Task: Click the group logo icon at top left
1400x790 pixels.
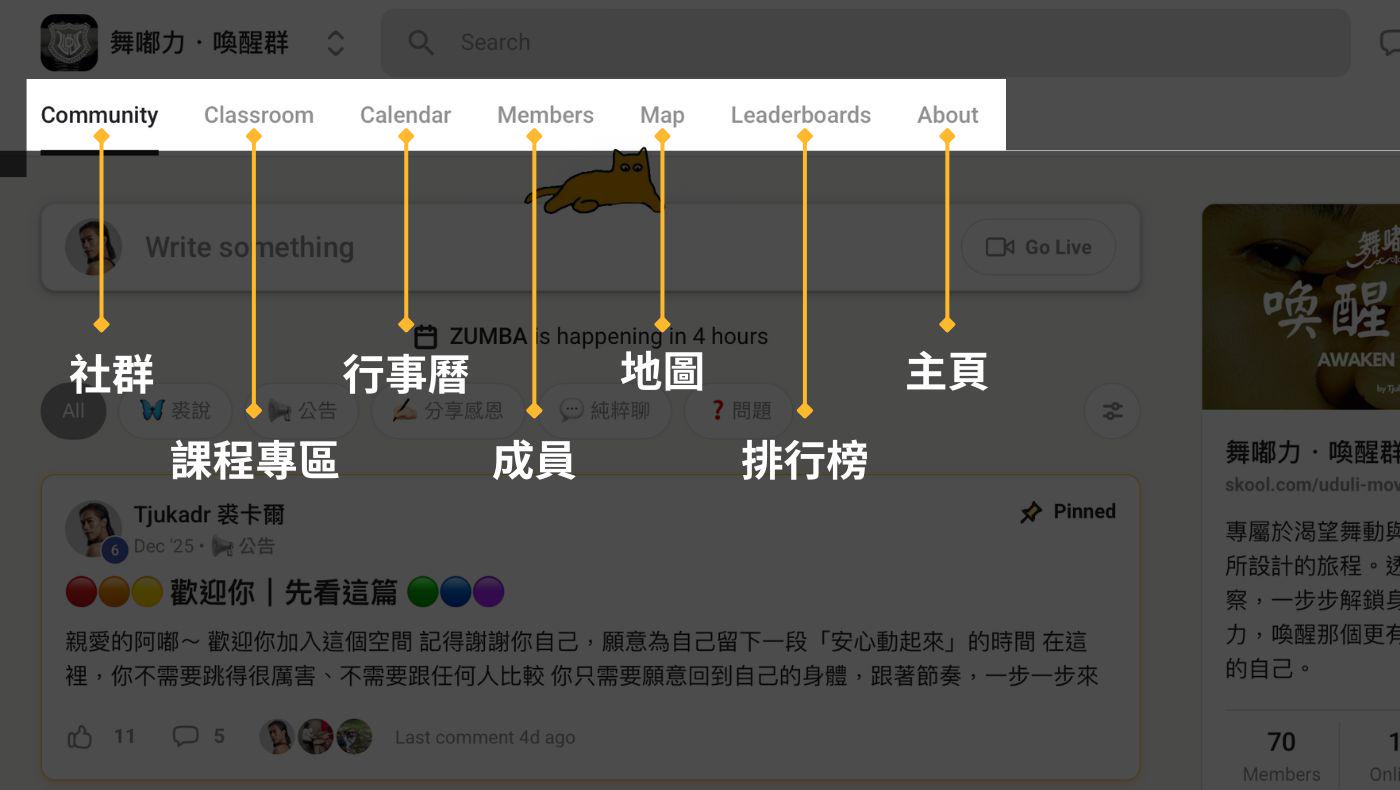Action: [69, 43]
